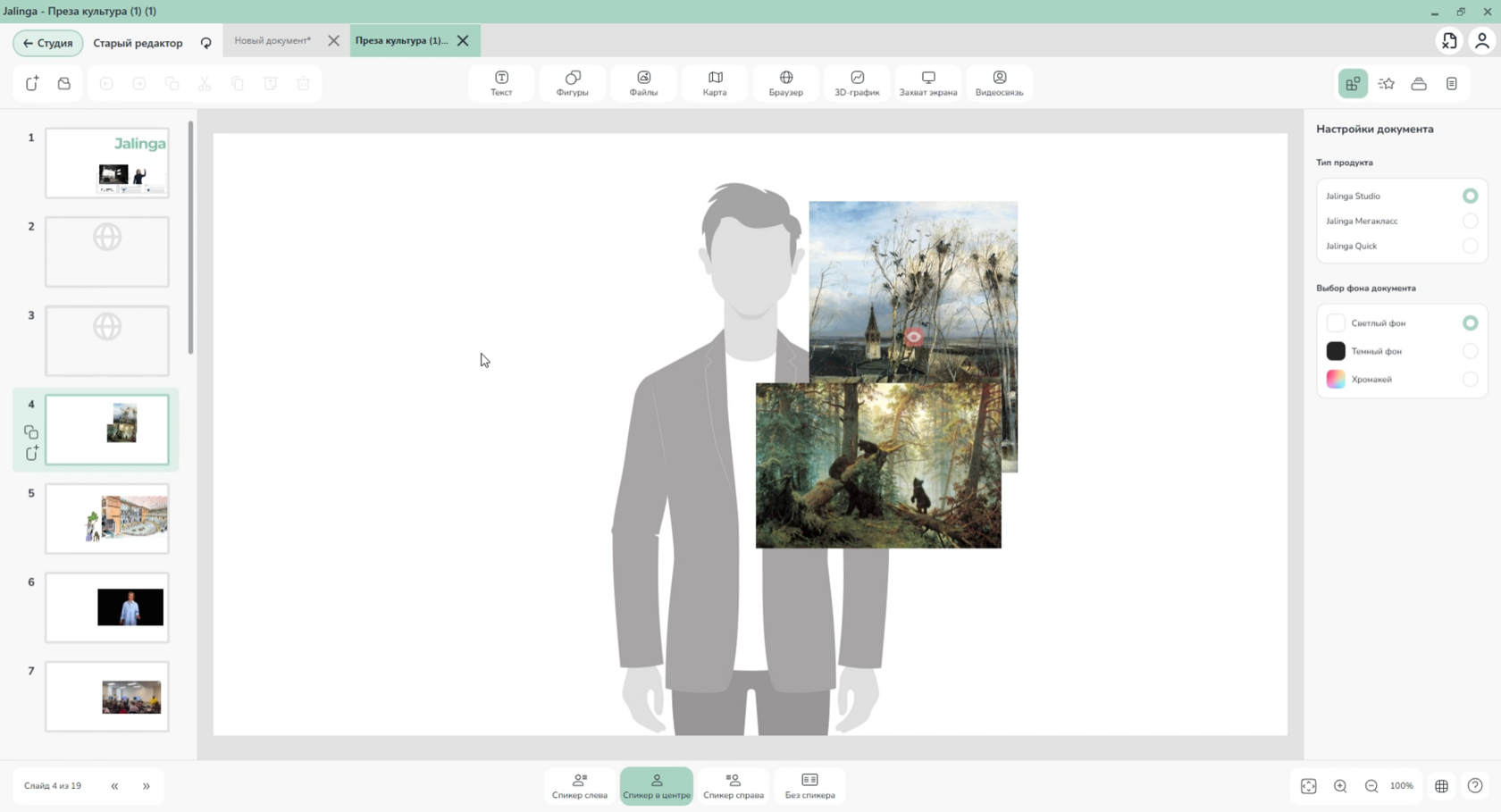Zoom out with the magnifier minus icon
This screenshot has width=1501, height=812.
[x=1371, y=786]
